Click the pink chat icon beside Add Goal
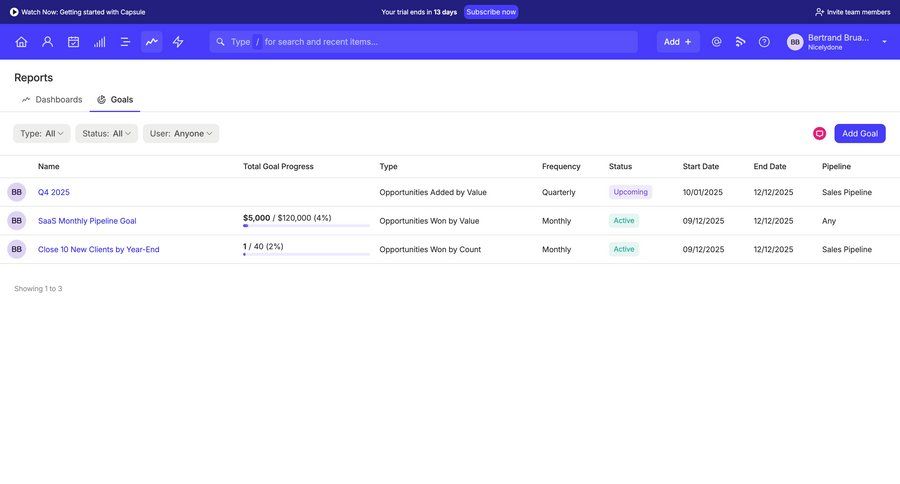 pyautogui.click(x=819, y=133)
